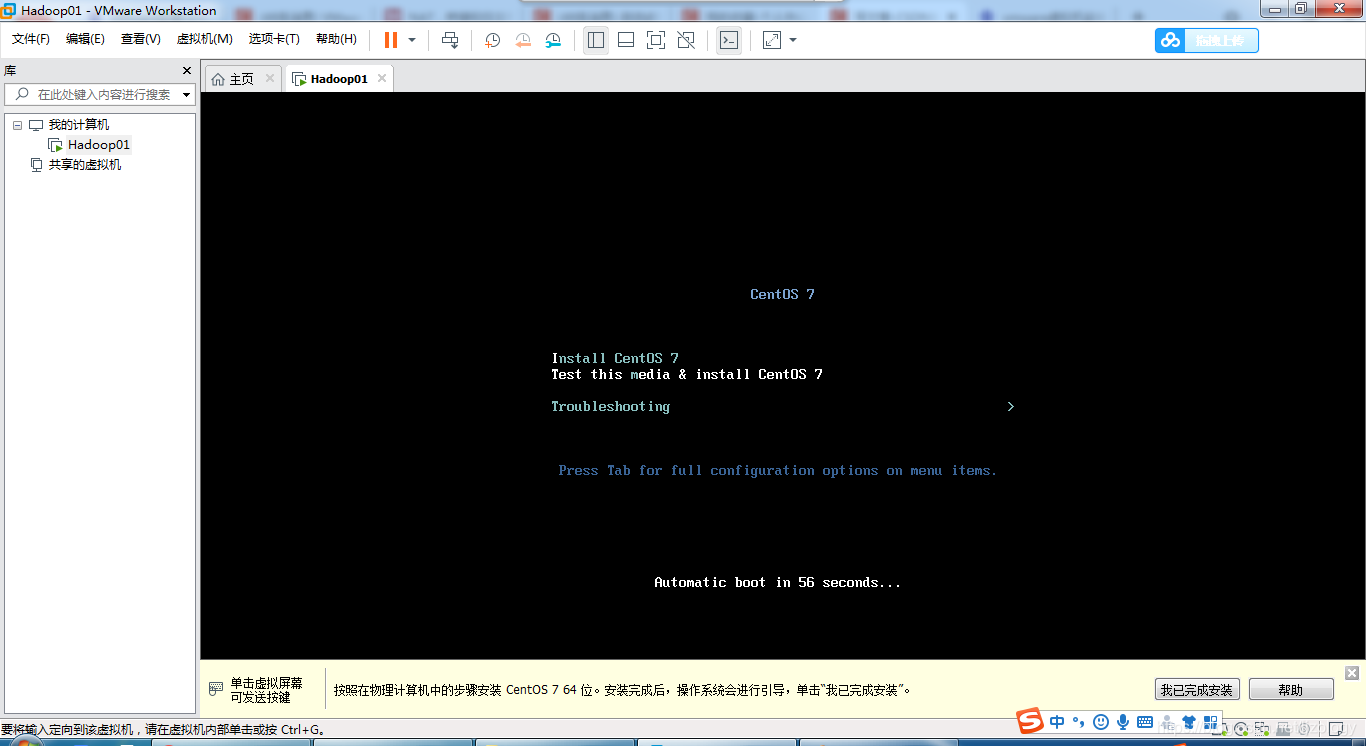Open the 选项卡(T) menu

coord(274,39)
